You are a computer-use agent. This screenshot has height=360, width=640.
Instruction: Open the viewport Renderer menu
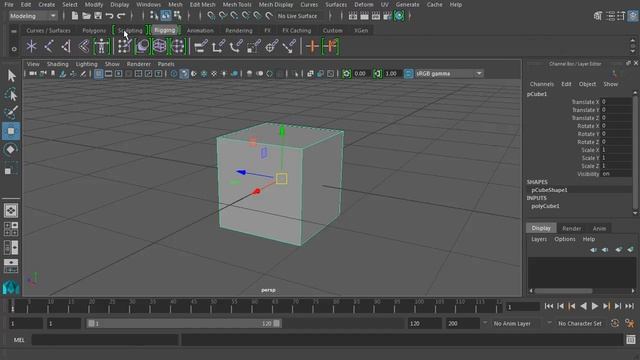pyautogui.click(x=139, y=64)
